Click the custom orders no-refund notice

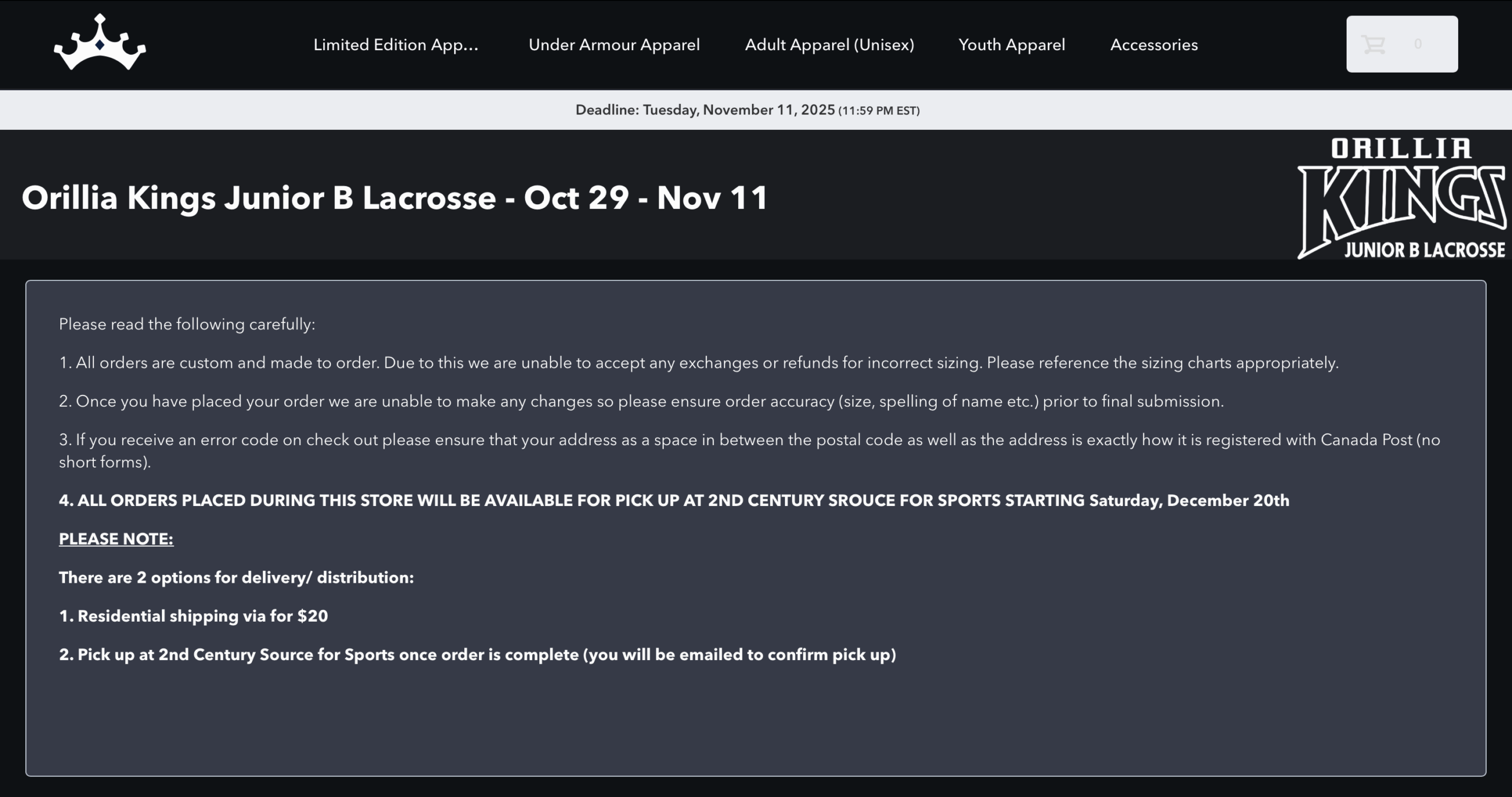698,362
